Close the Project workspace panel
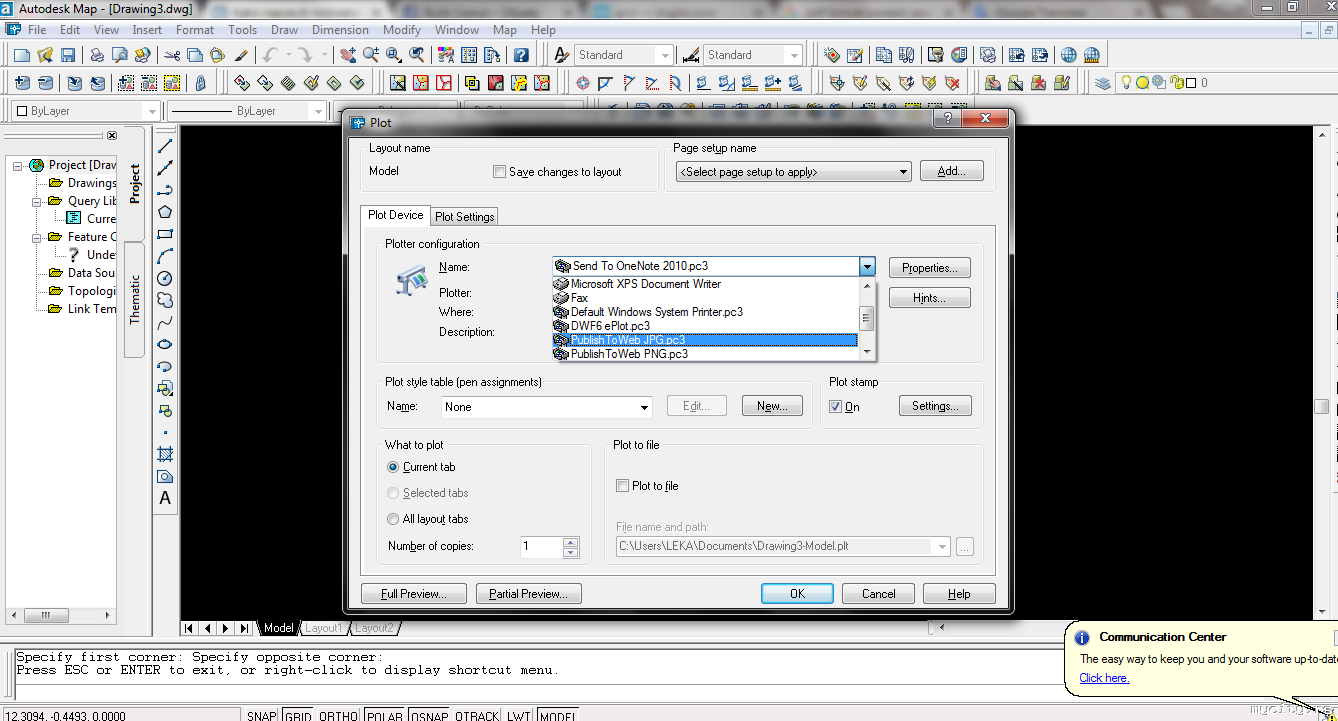This screenshot has height=721, width=1338. point(112,136)
